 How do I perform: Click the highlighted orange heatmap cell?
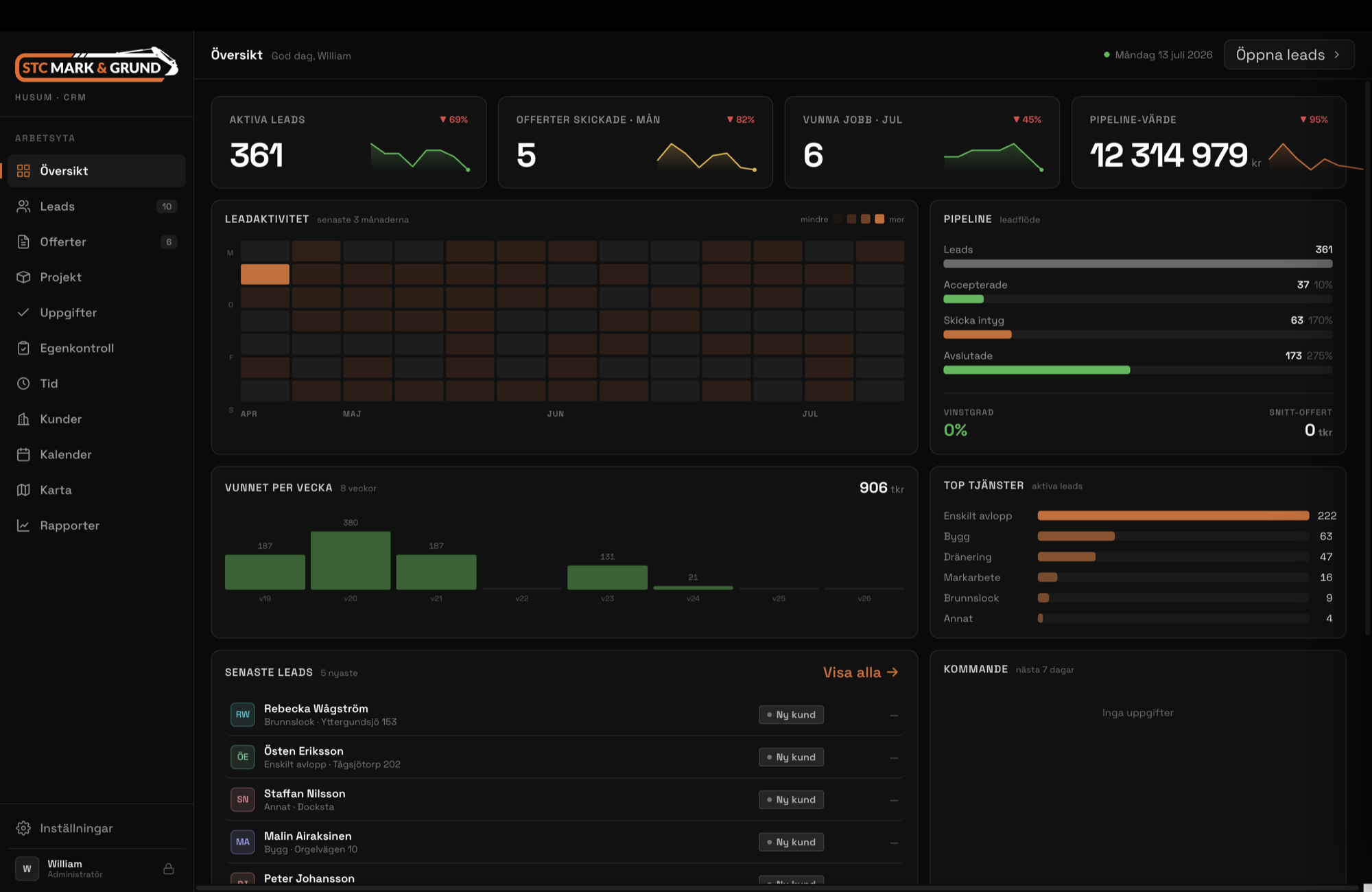[x=265, y=274]
